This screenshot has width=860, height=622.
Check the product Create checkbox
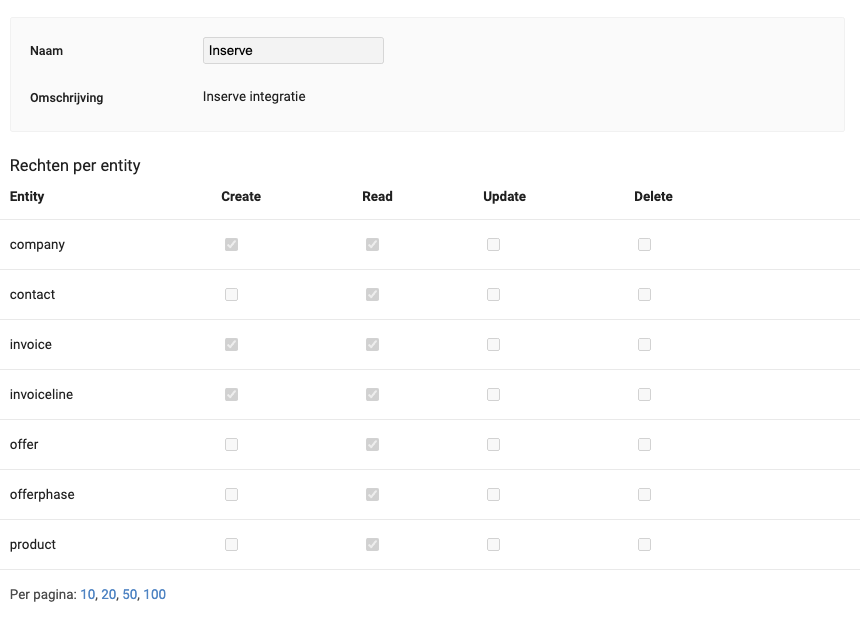click(232, 544)
